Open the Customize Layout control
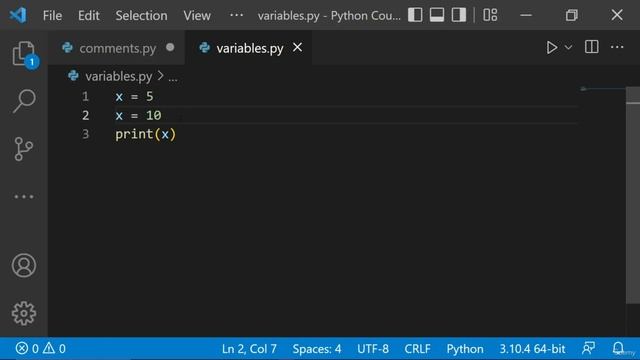Image resolution: width=640 pixels, height=360 pixels. [490, 15]
